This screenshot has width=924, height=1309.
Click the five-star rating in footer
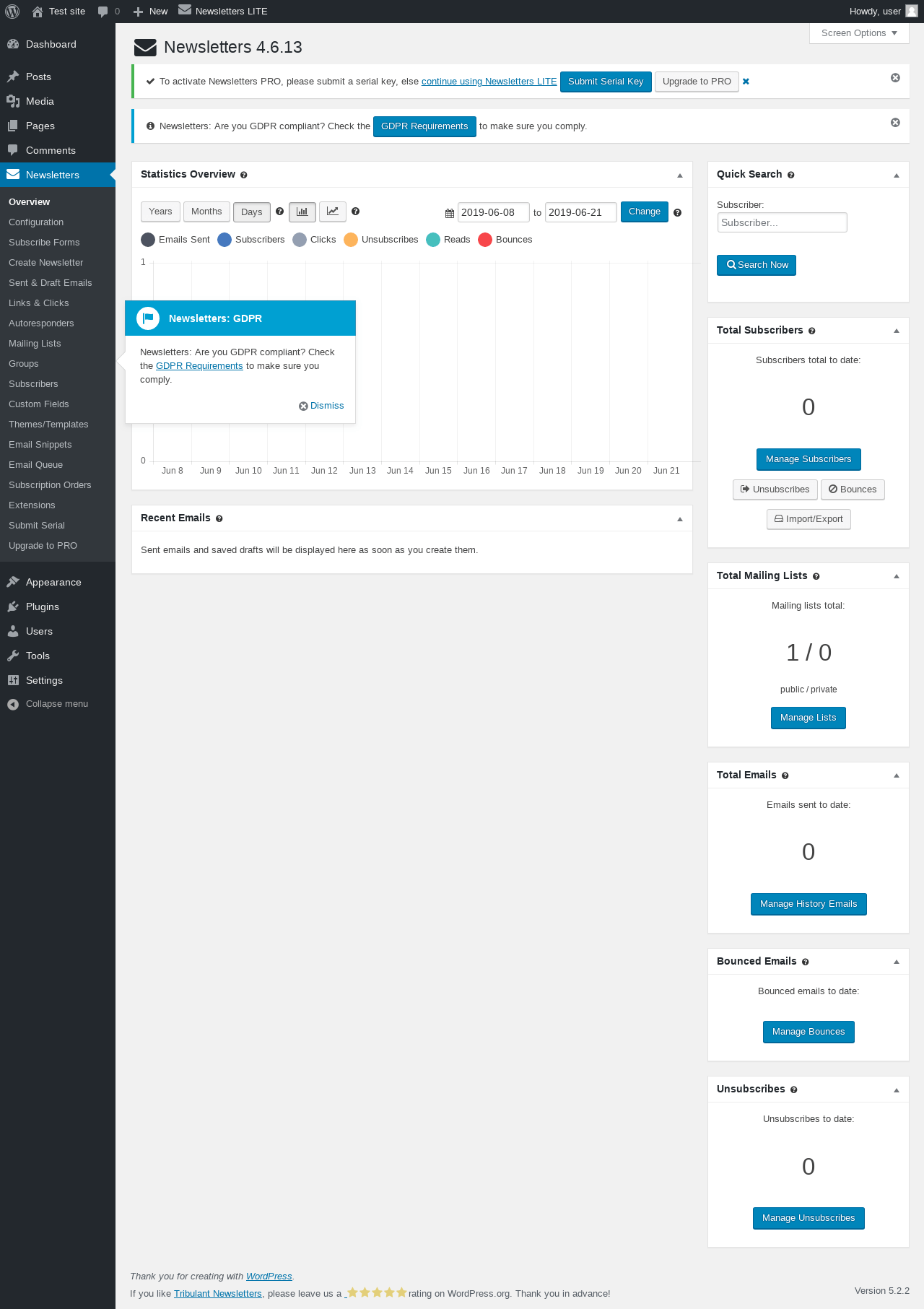(377, 1292)
